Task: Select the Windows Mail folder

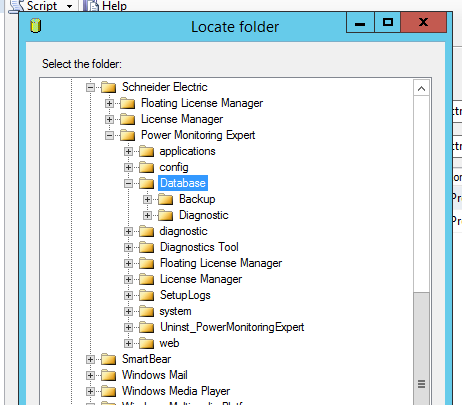Action: (x=155, y=375)
